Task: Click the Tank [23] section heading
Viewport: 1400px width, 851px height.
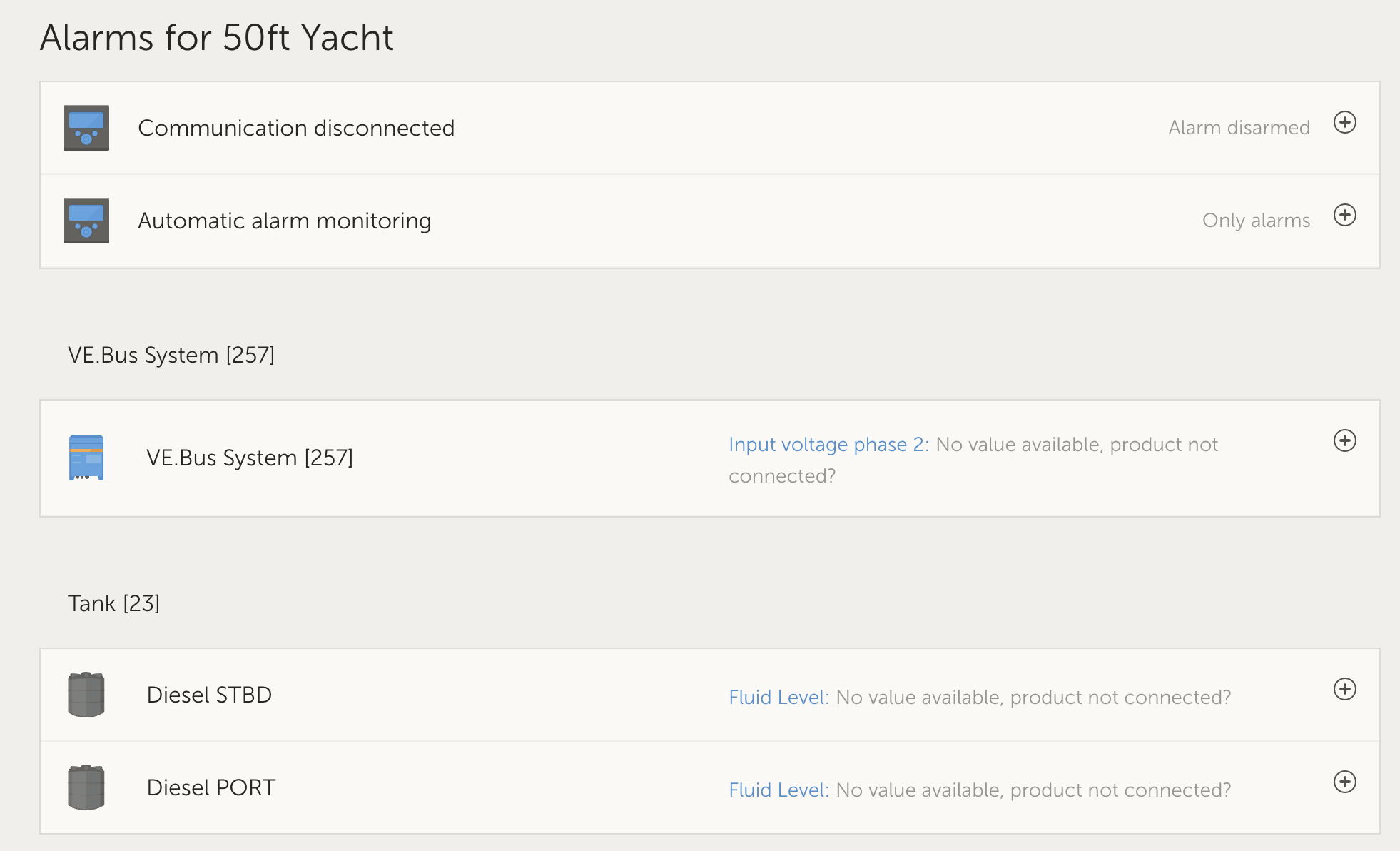Action: coord(113,603)
